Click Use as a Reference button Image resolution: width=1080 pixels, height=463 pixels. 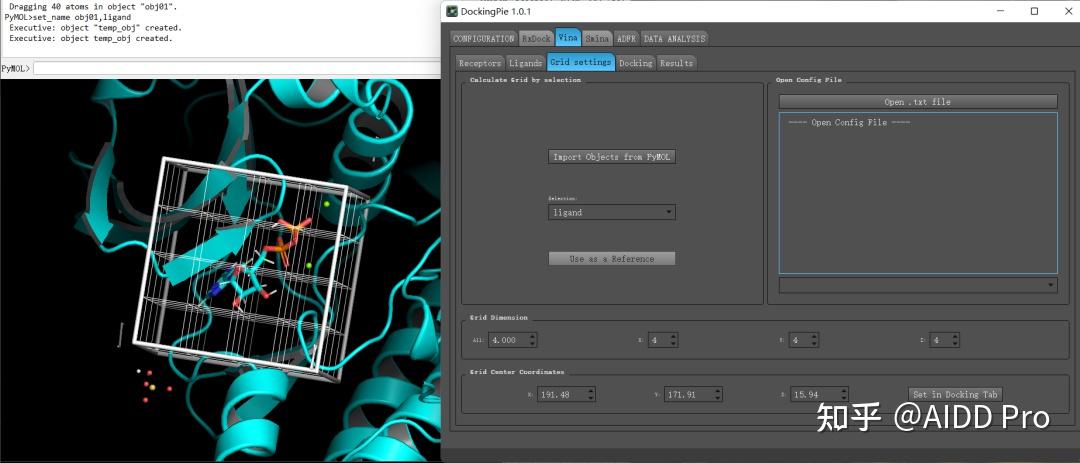[x=612, y=259]
